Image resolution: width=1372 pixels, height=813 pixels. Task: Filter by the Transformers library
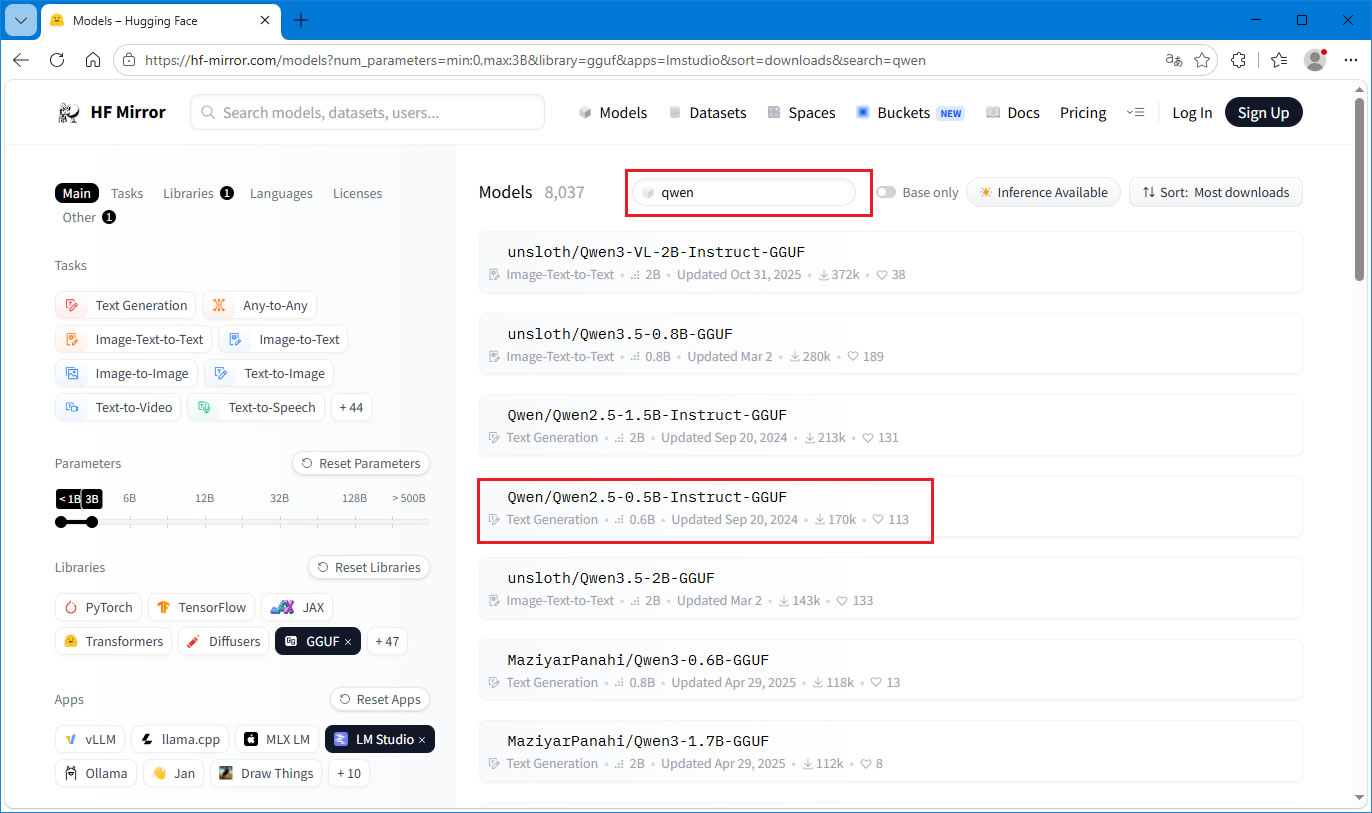pyautogui.click(x=113, y=641)
